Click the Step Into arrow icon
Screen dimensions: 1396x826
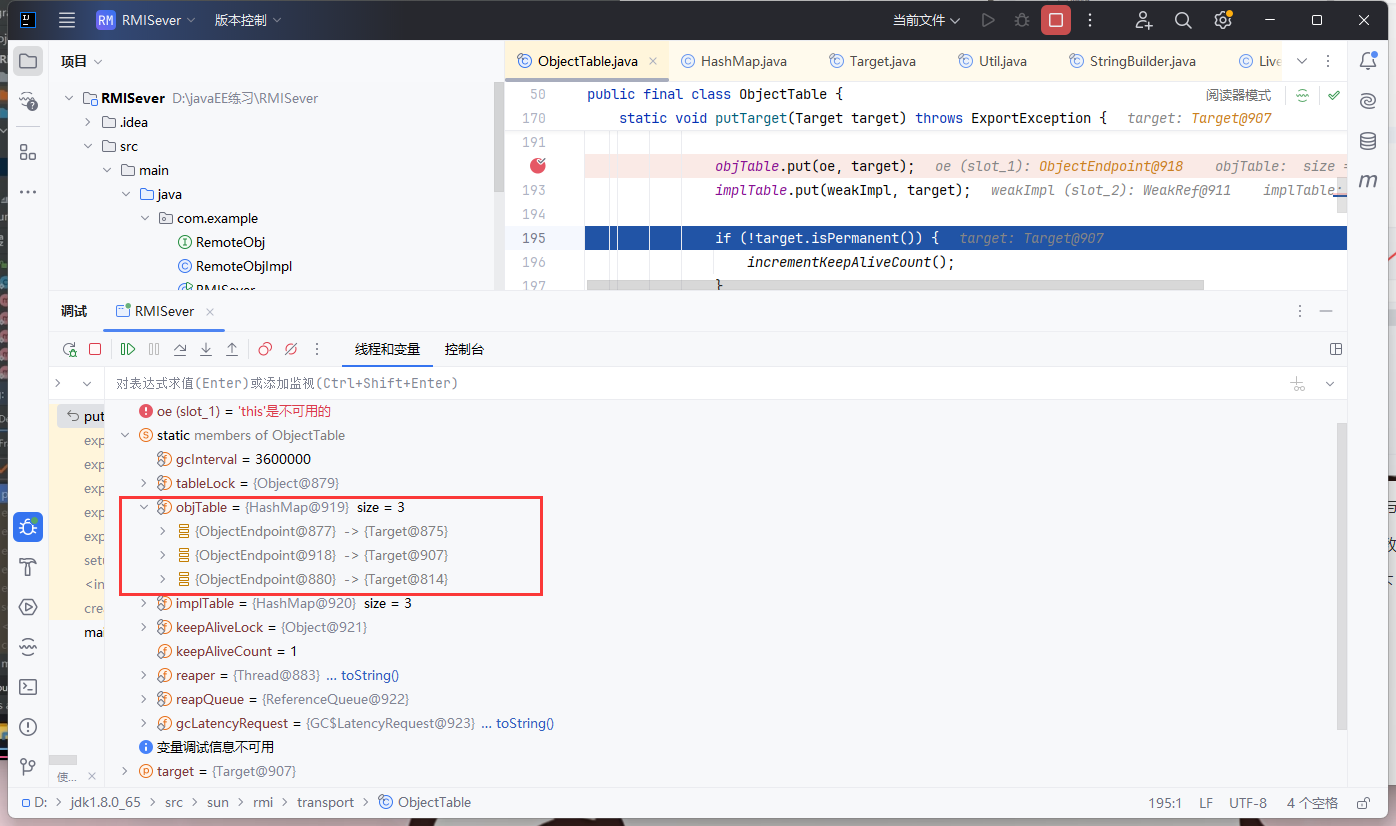pos(206,349)
